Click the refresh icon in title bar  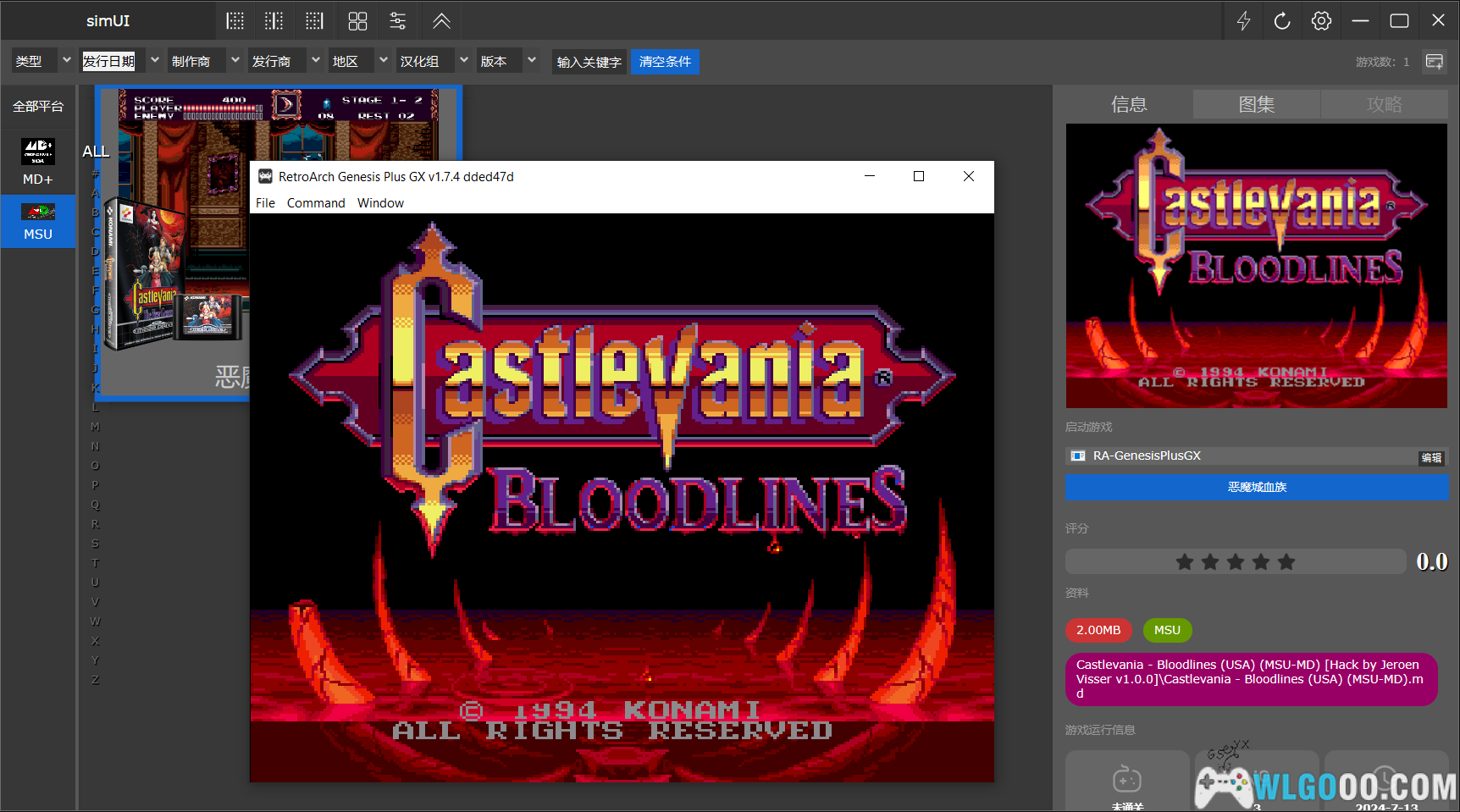1282,21
